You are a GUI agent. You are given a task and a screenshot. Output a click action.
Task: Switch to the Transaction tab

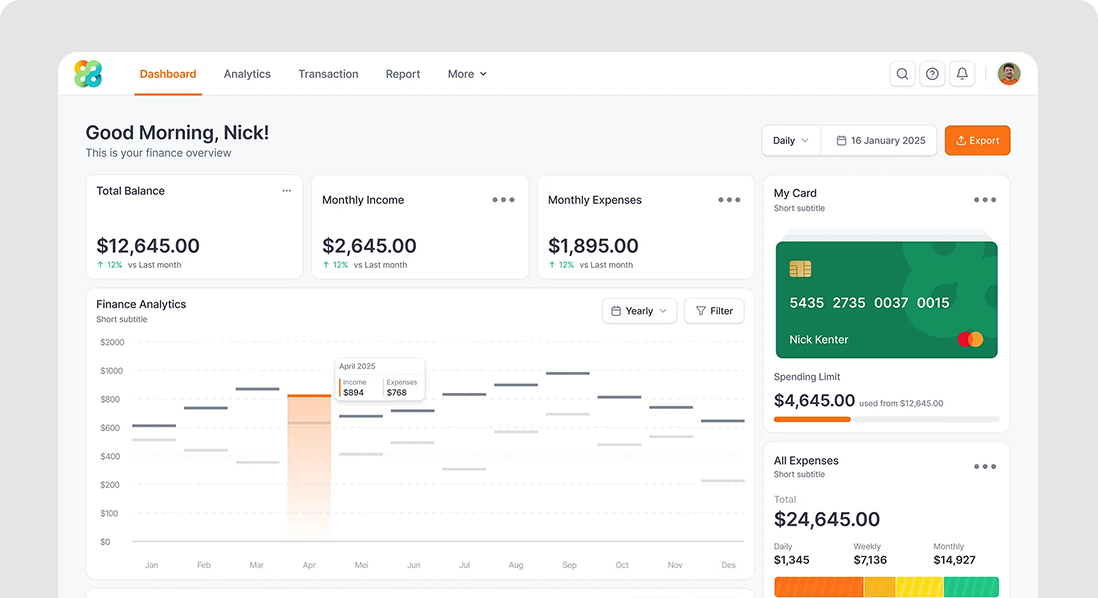(x=328, y=74)
